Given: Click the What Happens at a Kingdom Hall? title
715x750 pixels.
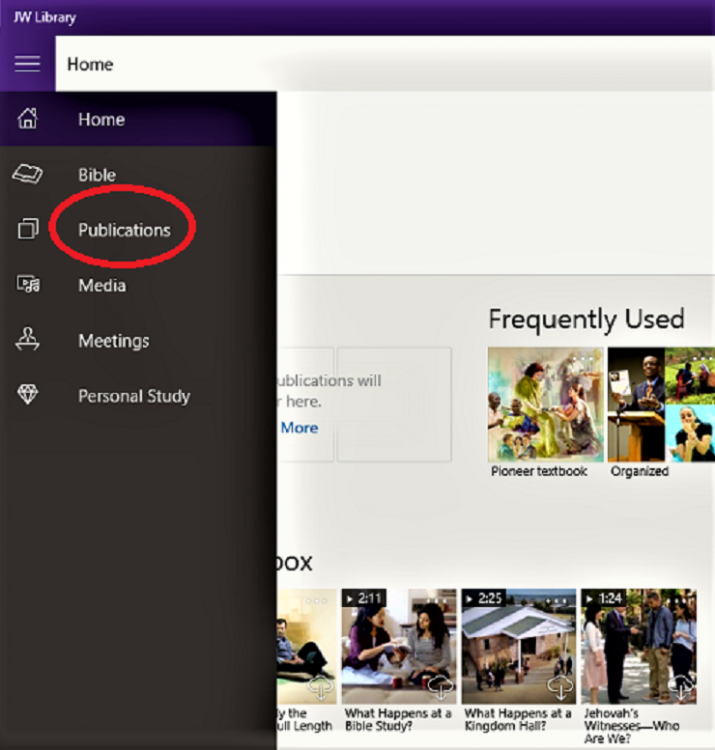Looking at the screenshot, I should [x=518, y=719].
